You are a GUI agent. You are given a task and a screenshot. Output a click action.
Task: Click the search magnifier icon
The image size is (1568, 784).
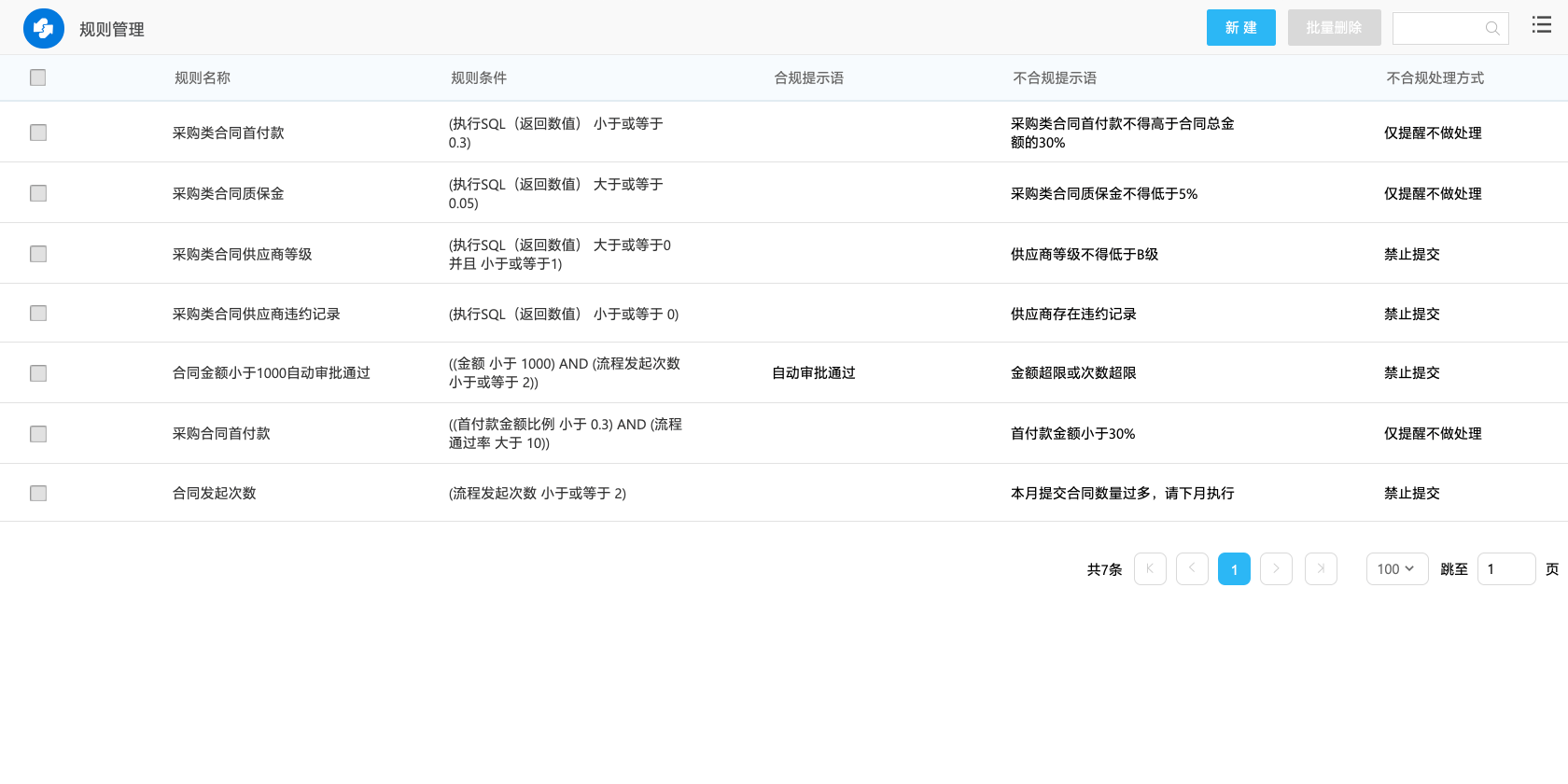click(1492, 29)
